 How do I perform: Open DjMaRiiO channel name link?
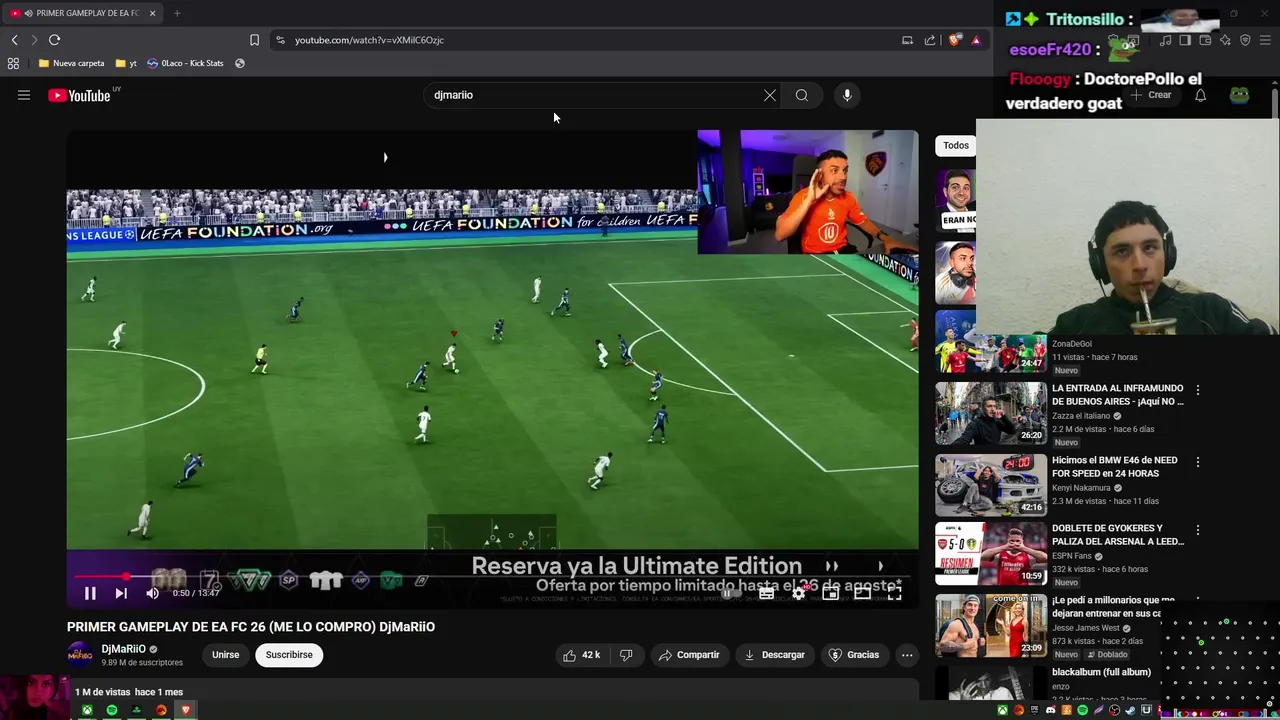point(124,649)
